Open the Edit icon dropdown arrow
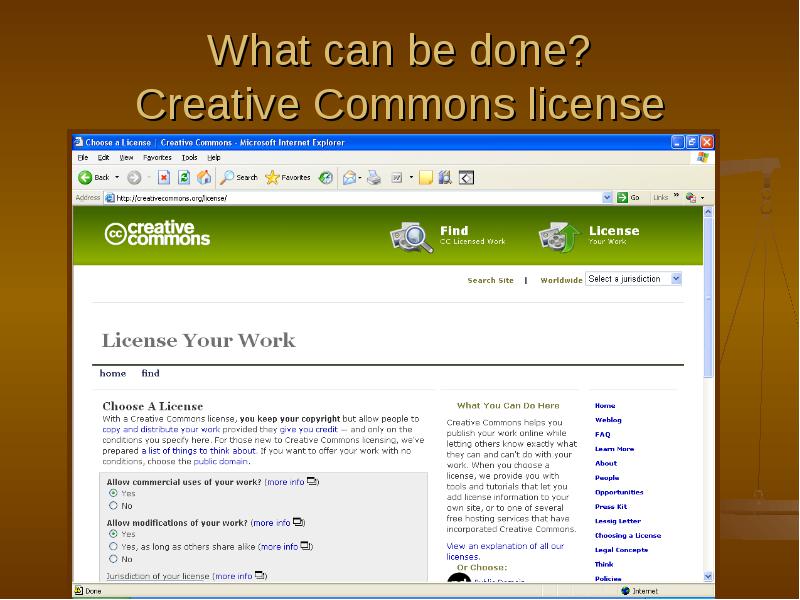This screenshot has height=600, width=800. [x=411, y=178]
